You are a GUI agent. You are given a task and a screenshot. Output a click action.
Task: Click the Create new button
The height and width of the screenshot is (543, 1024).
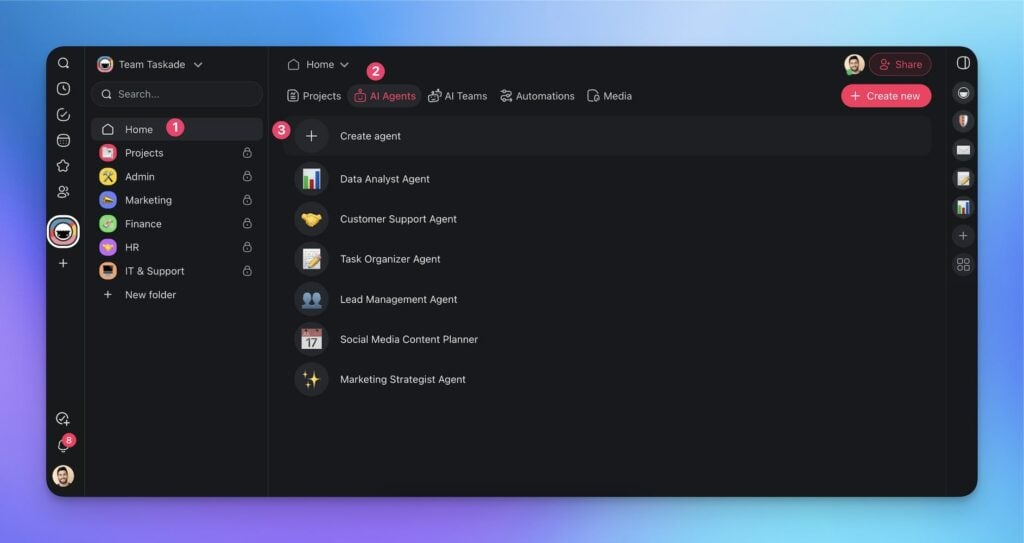coord(885,96)
